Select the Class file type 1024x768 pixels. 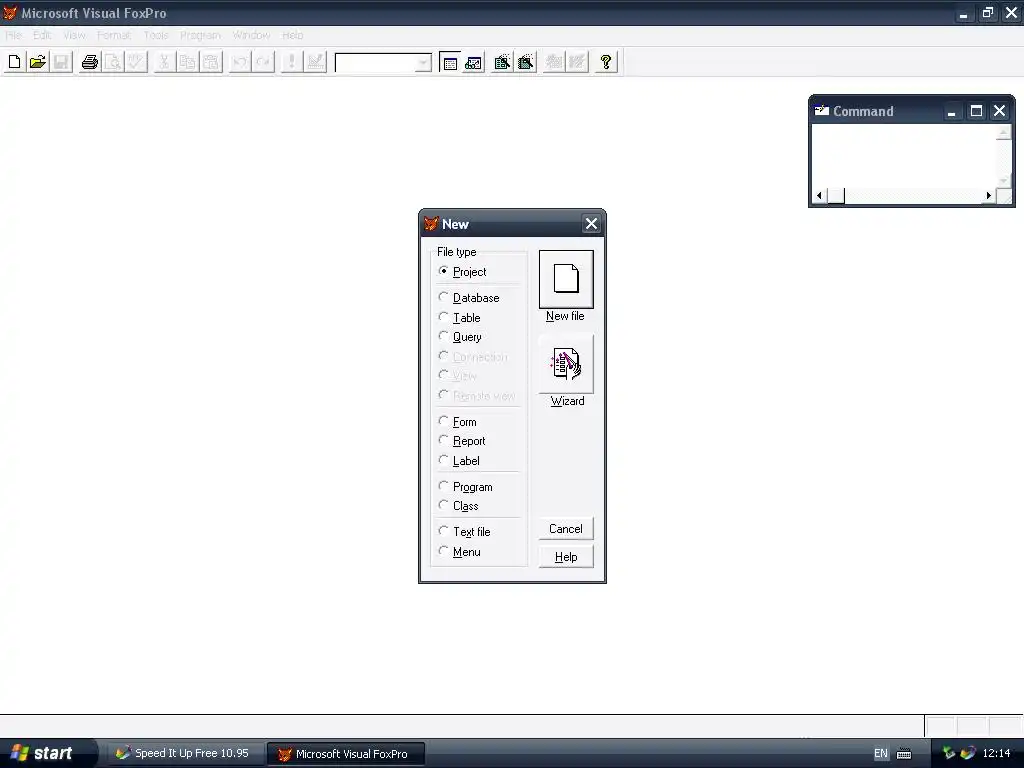458,506
